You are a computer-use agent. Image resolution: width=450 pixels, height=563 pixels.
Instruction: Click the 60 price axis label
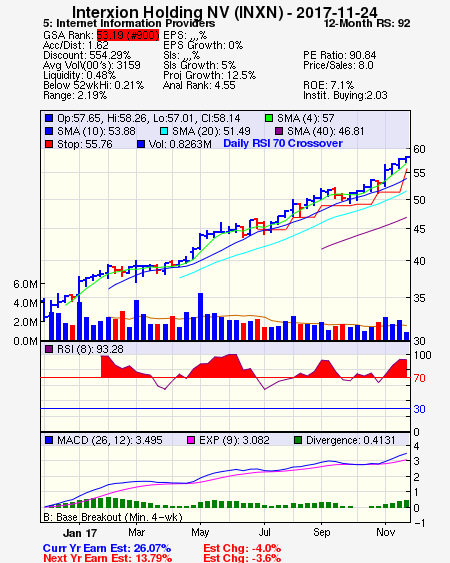pos(419,149)
